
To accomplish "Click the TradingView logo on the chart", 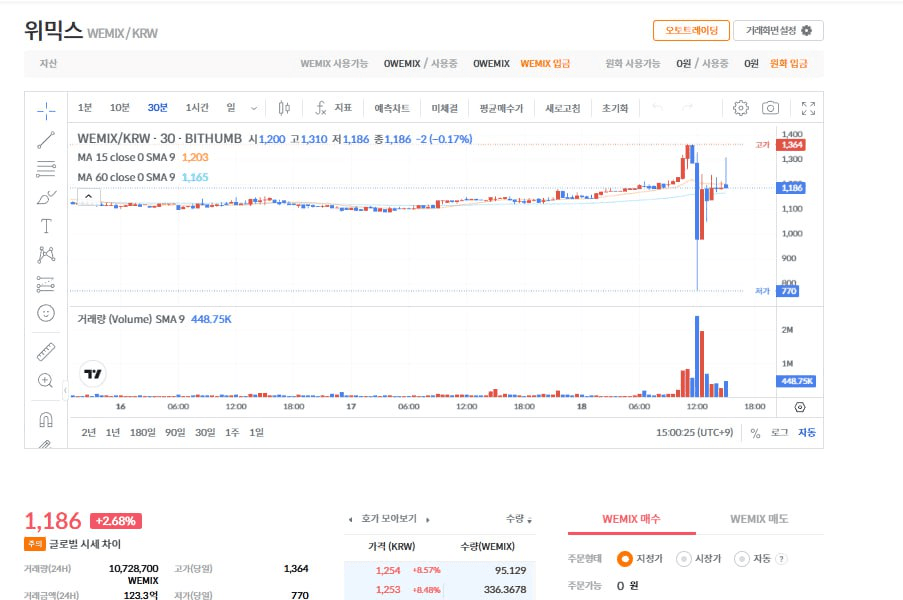I will [93, 374].
